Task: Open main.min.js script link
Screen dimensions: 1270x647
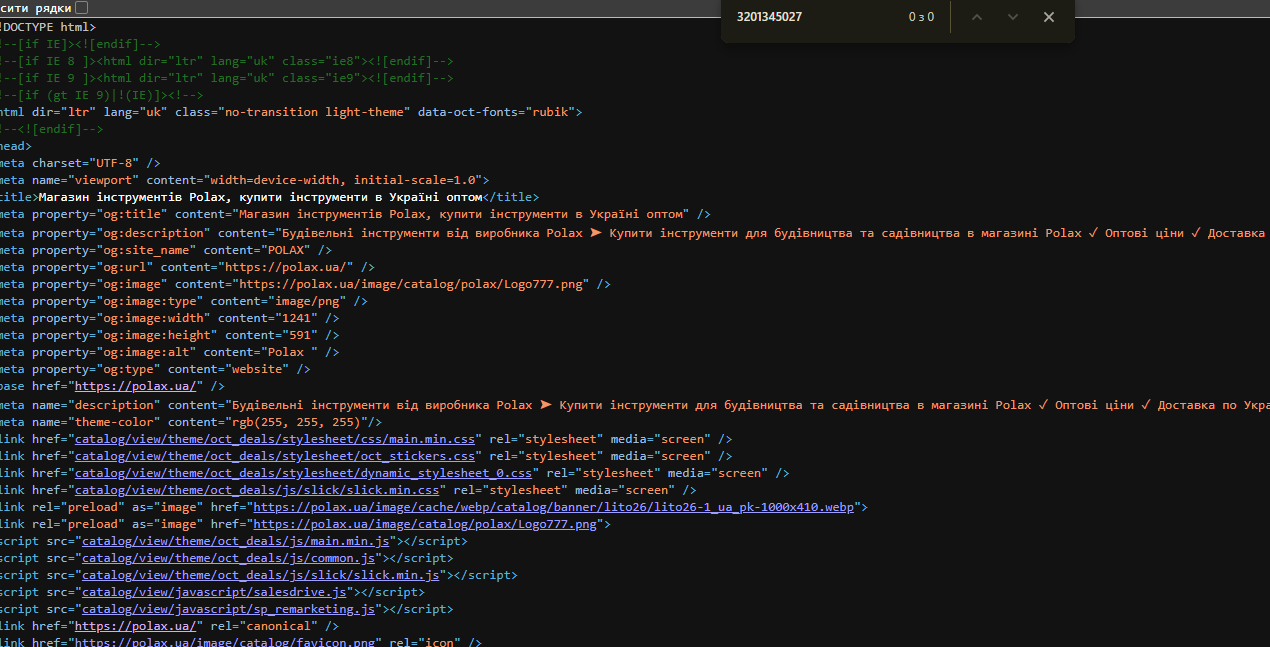Action: 236,541
